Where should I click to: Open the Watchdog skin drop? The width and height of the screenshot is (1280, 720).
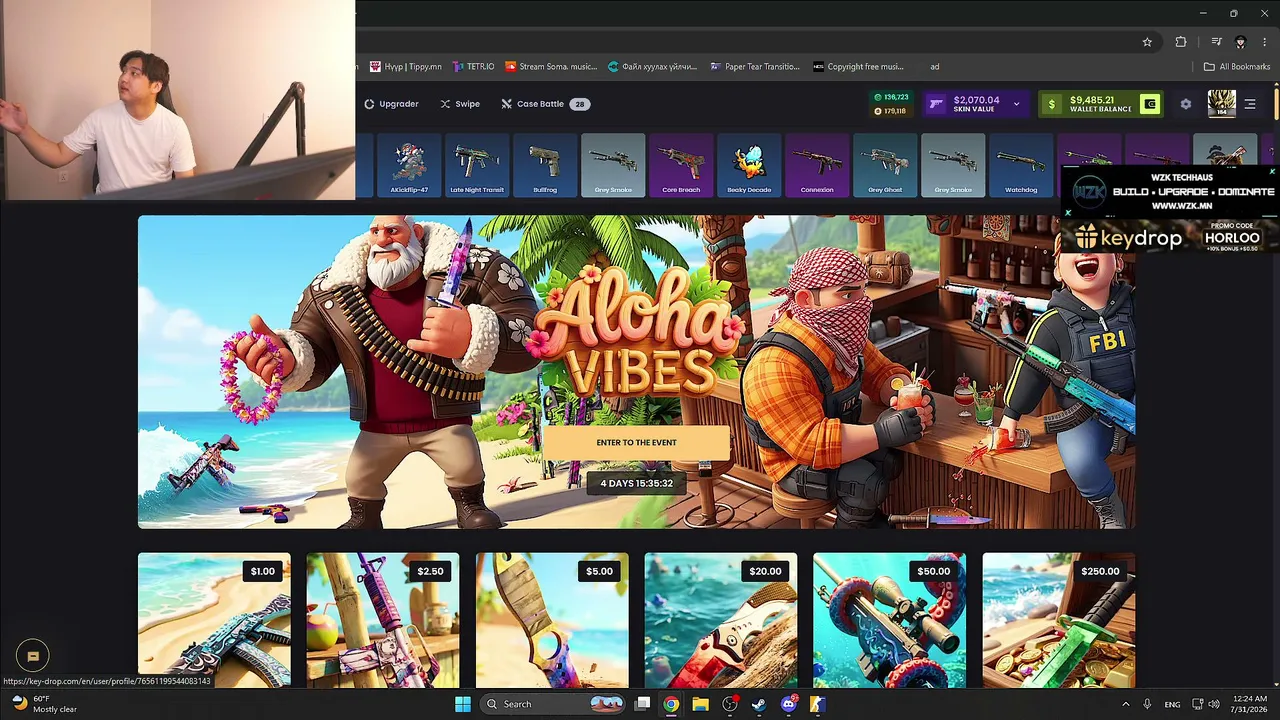tap(1021, 165)
